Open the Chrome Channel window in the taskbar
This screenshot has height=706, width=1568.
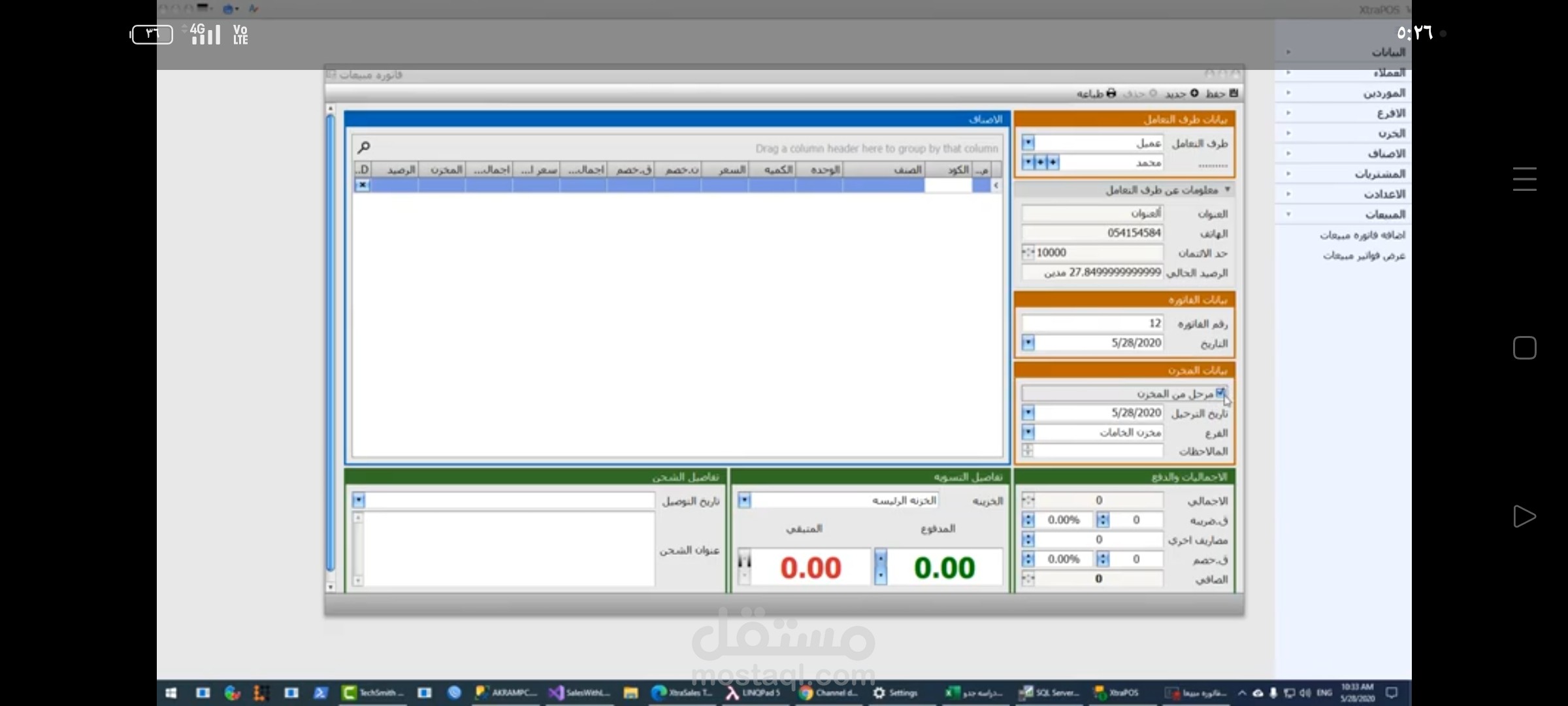click(x=828, y=693)
